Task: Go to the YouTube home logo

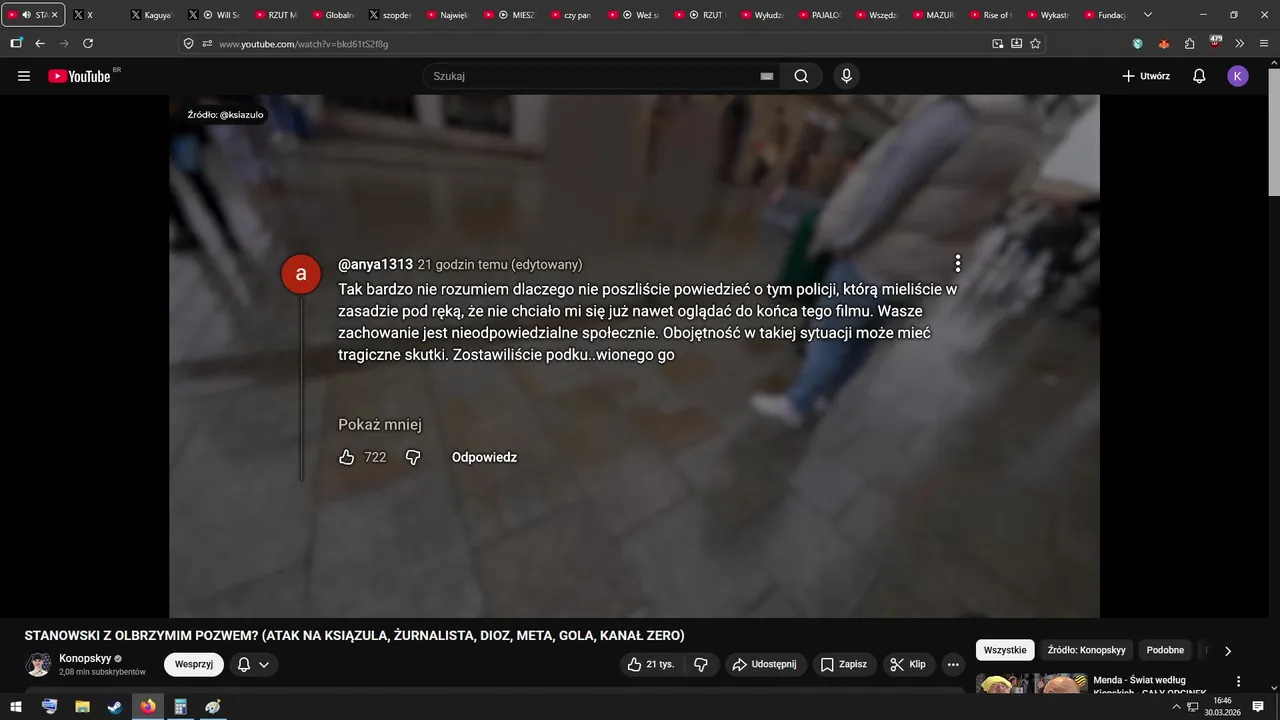Action: (x=79, y=76)
